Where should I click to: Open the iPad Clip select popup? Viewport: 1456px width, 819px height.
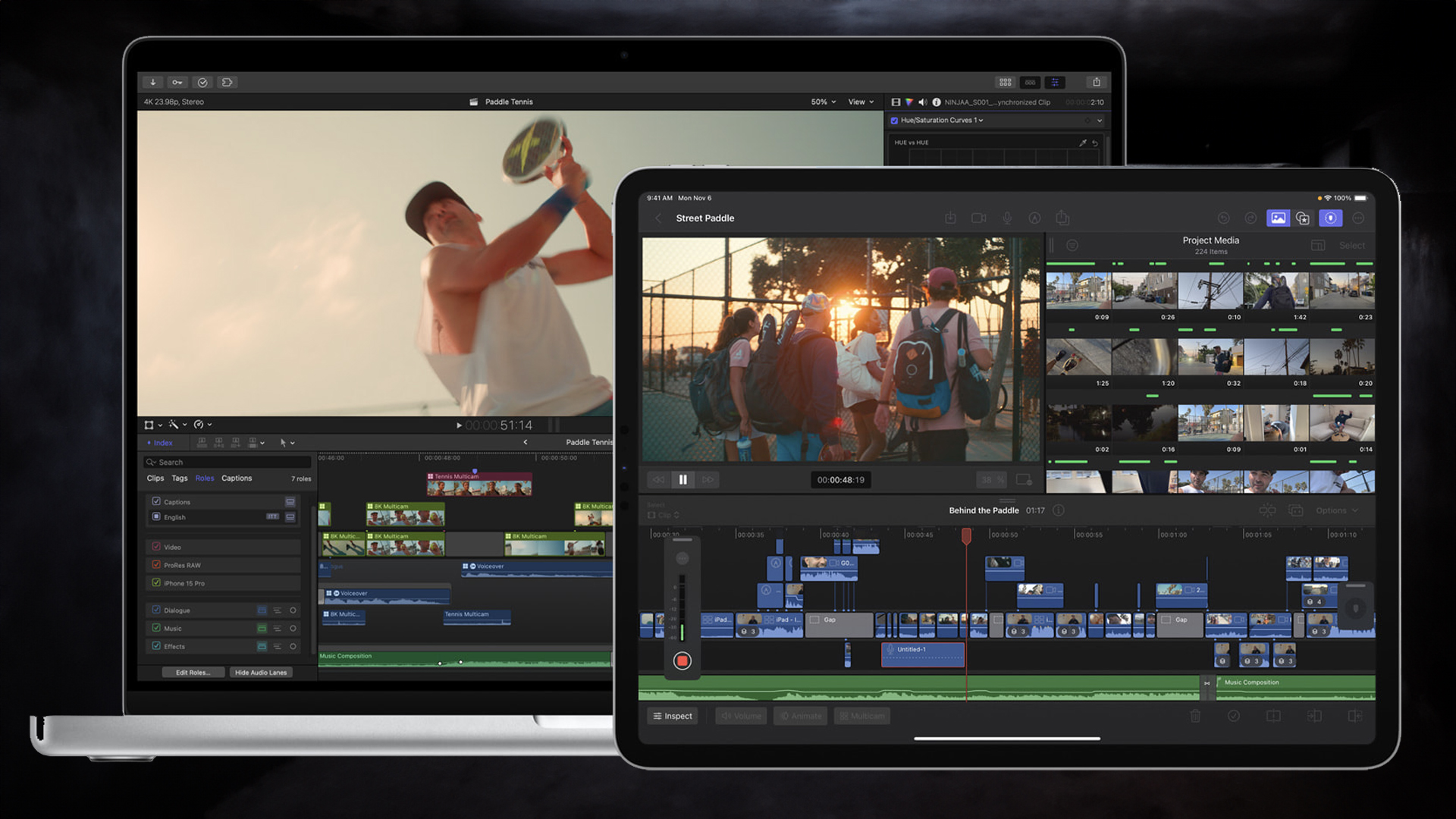point(664,515)
